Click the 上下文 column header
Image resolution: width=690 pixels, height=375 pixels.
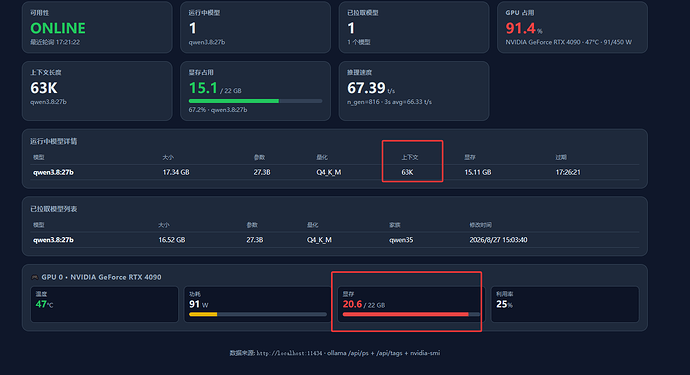pyautogui.click(x=410, y=157)
